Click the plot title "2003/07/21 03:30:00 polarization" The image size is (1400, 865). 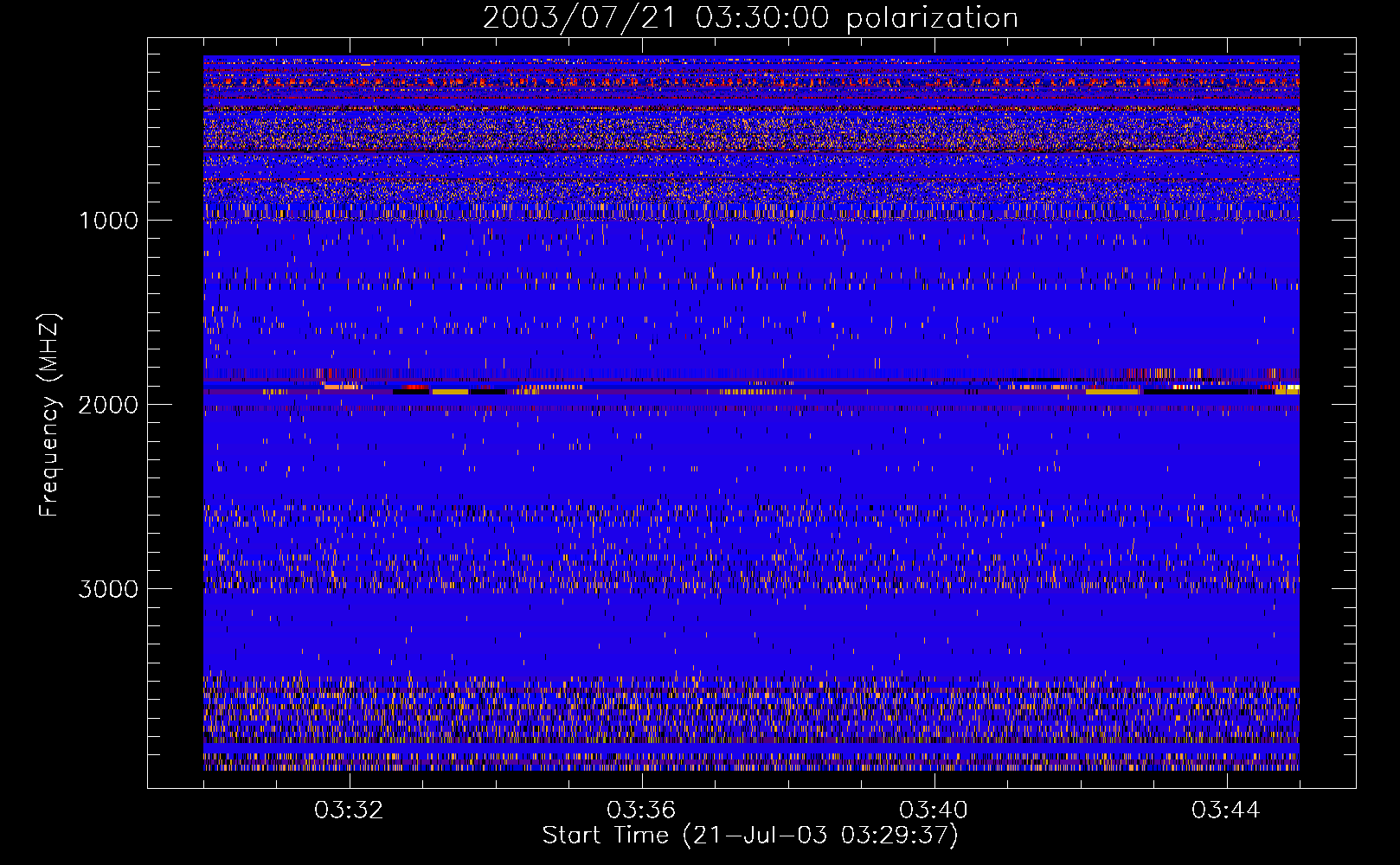[750, 17]
